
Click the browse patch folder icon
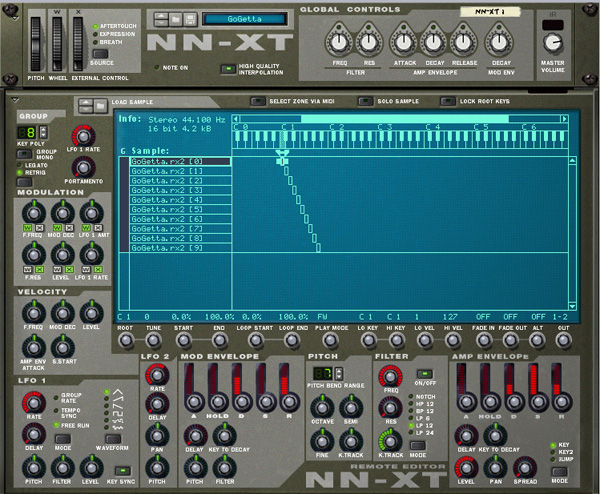[176, 19]
